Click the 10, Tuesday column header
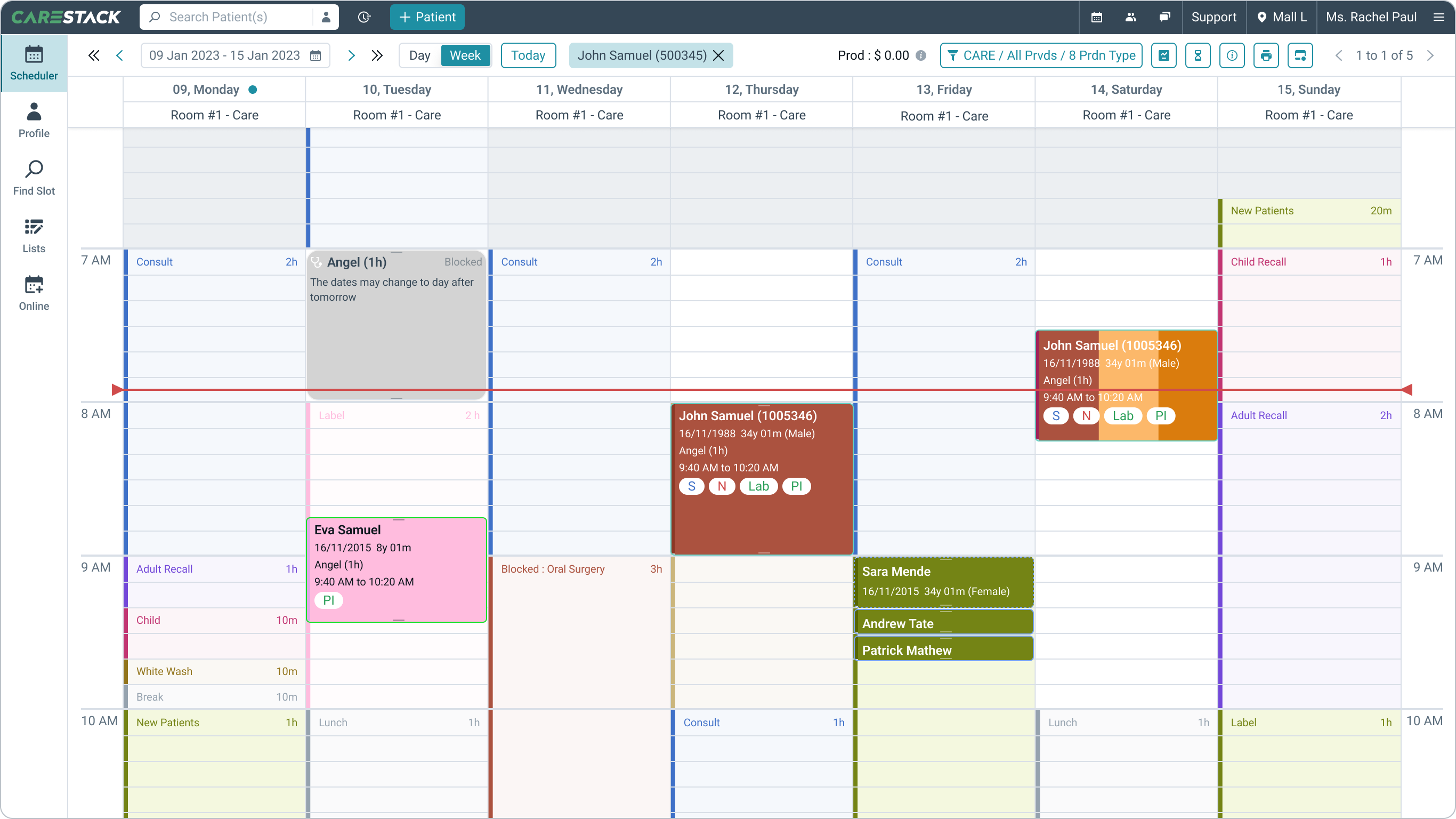This screenshot has width=1456, height=819. coord(397,90)
